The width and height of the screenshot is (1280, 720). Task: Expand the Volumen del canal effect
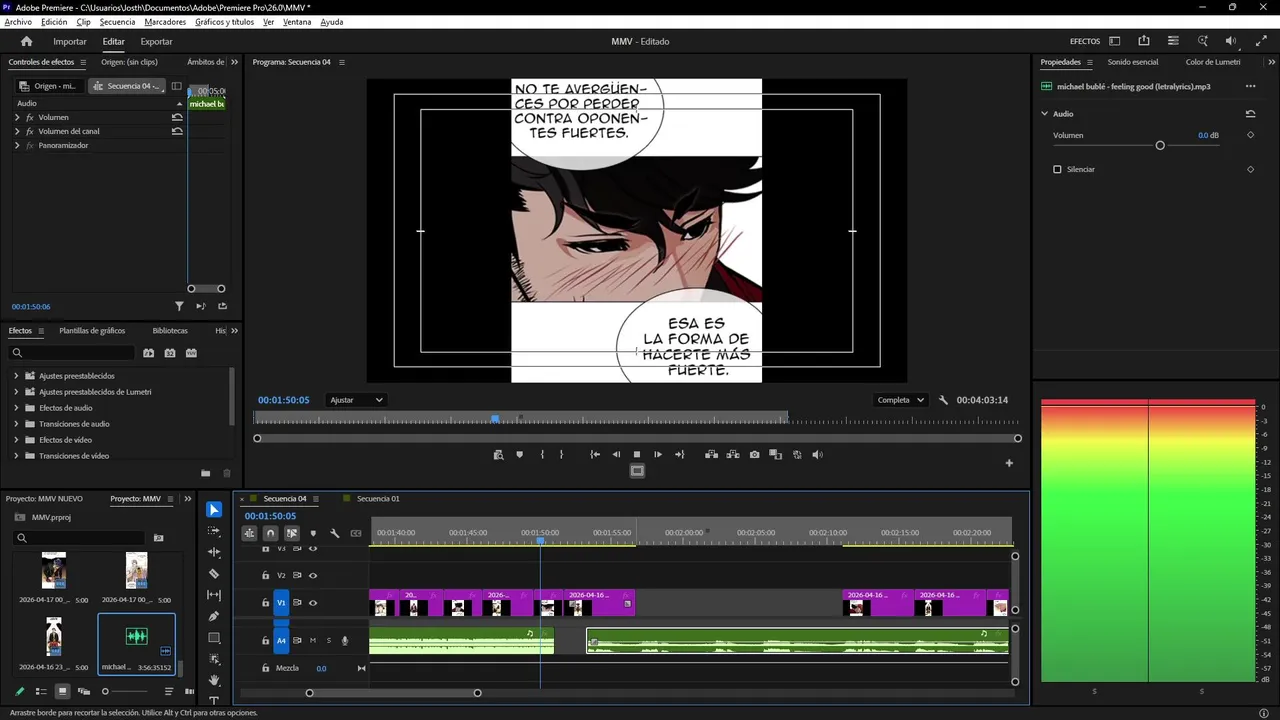(17, 131)
